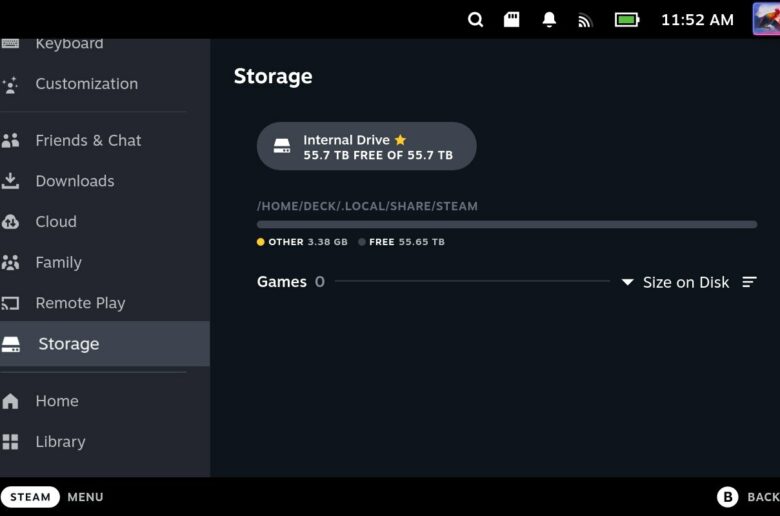780x516 pixels.
Task: Click the Library grid icon
Action: pyautogui.click(x=10, y=442)
